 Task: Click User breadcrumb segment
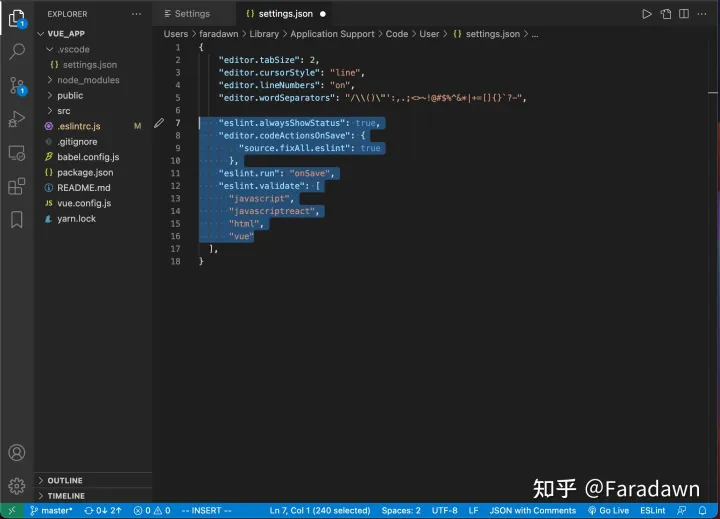pos(429,34)
